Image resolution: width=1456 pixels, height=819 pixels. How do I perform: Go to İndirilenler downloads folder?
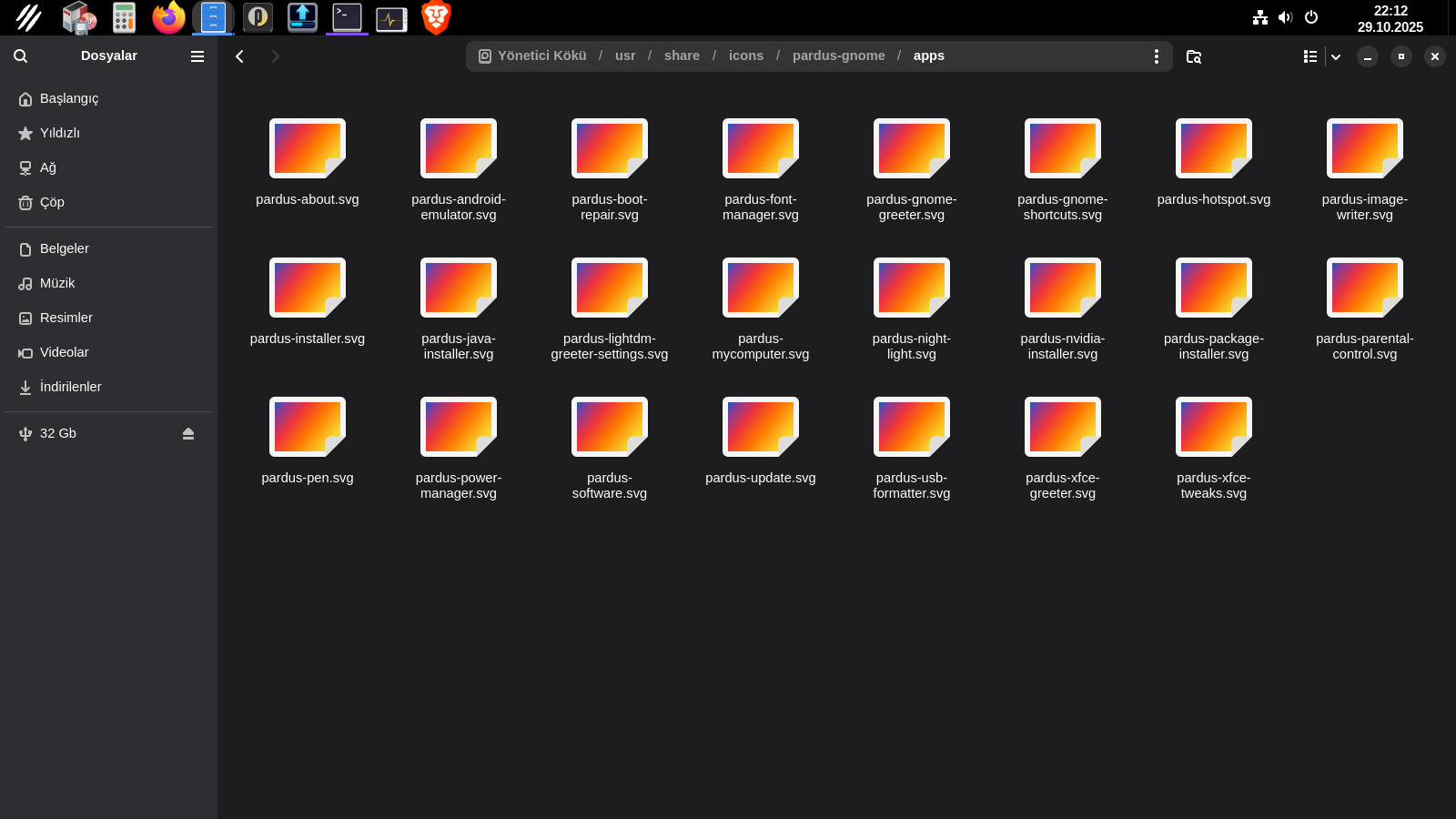click(x=70, y=387)
